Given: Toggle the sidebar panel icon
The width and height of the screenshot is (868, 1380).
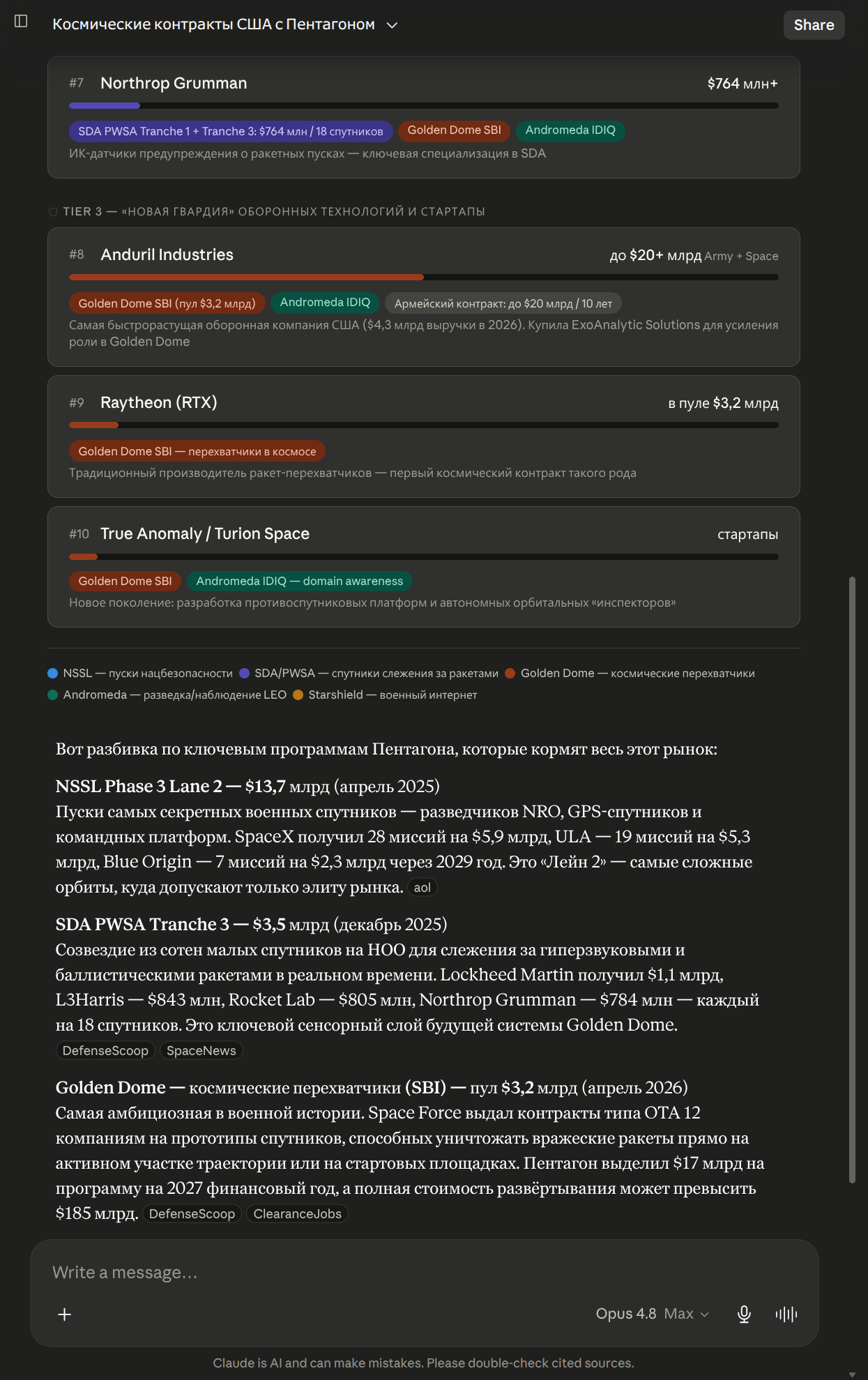Looking at the screenshot, I should point(21,21).
